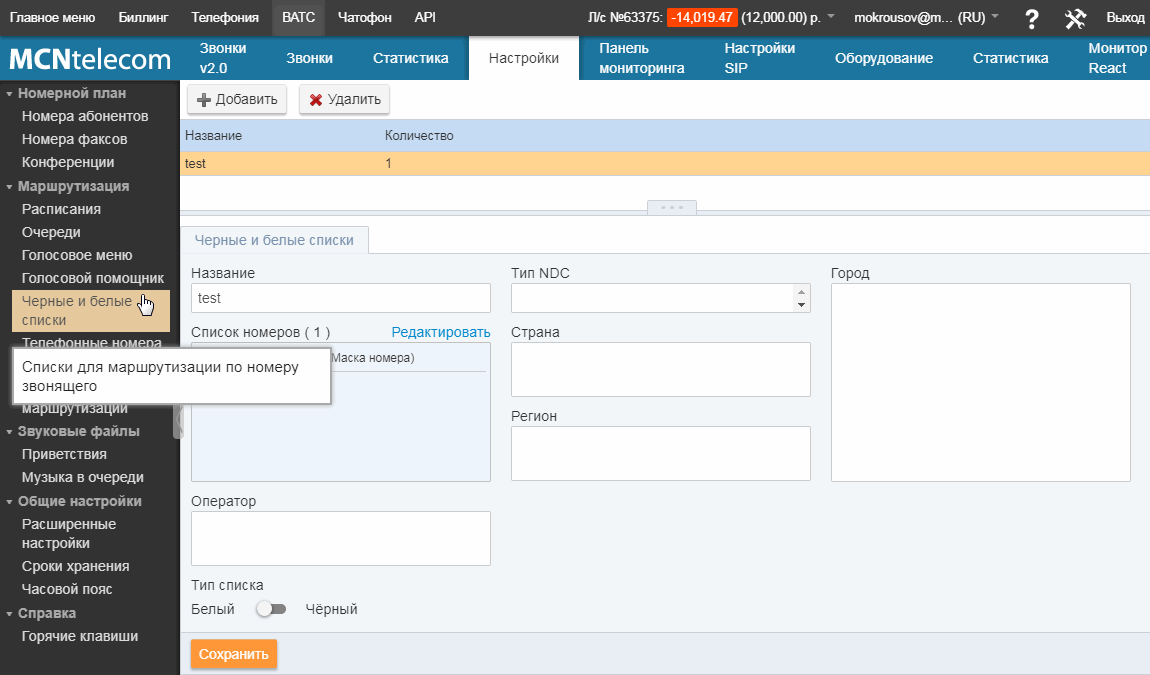Click the MCNtelecom logo
This screenshot has height=675, width=1150.
[x=90, y=59]
